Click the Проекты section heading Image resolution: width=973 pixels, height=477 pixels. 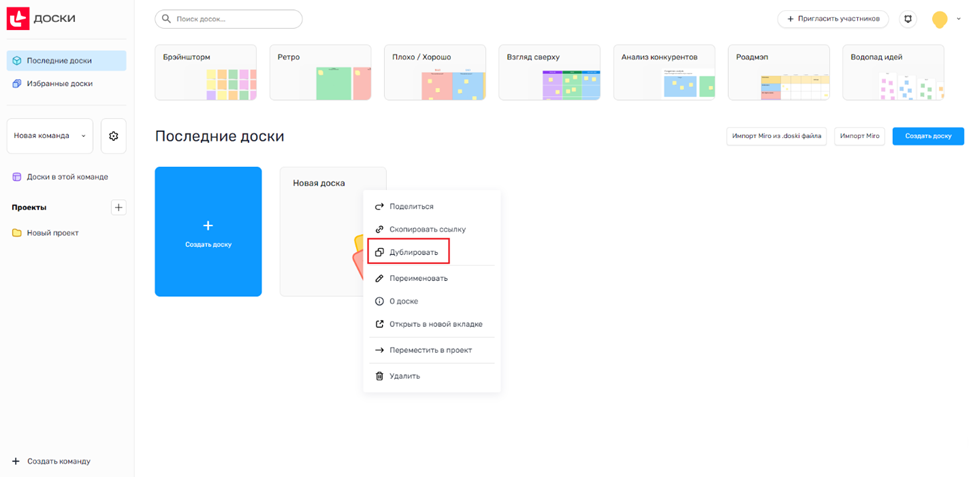pos(29,207)
